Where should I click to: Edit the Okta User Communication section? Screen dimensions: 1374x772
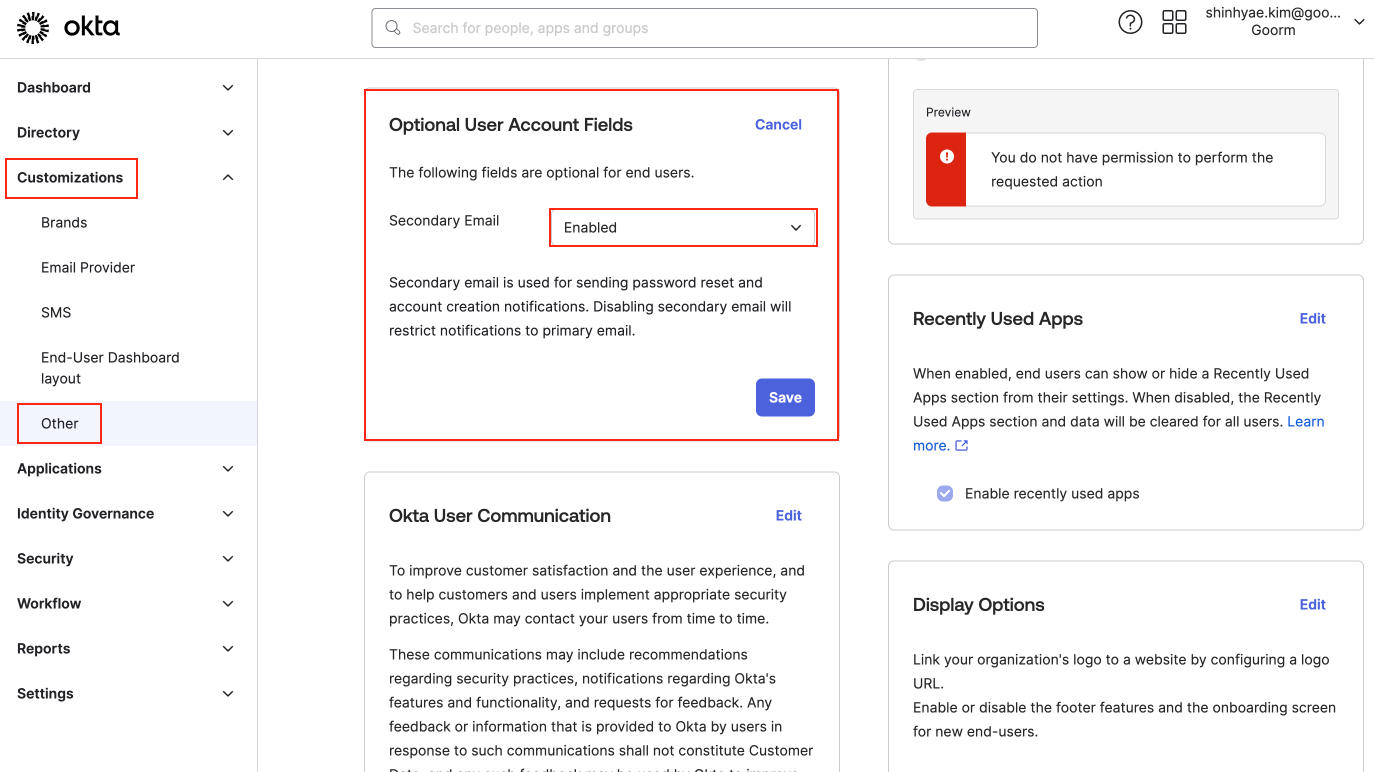[788, 516]
